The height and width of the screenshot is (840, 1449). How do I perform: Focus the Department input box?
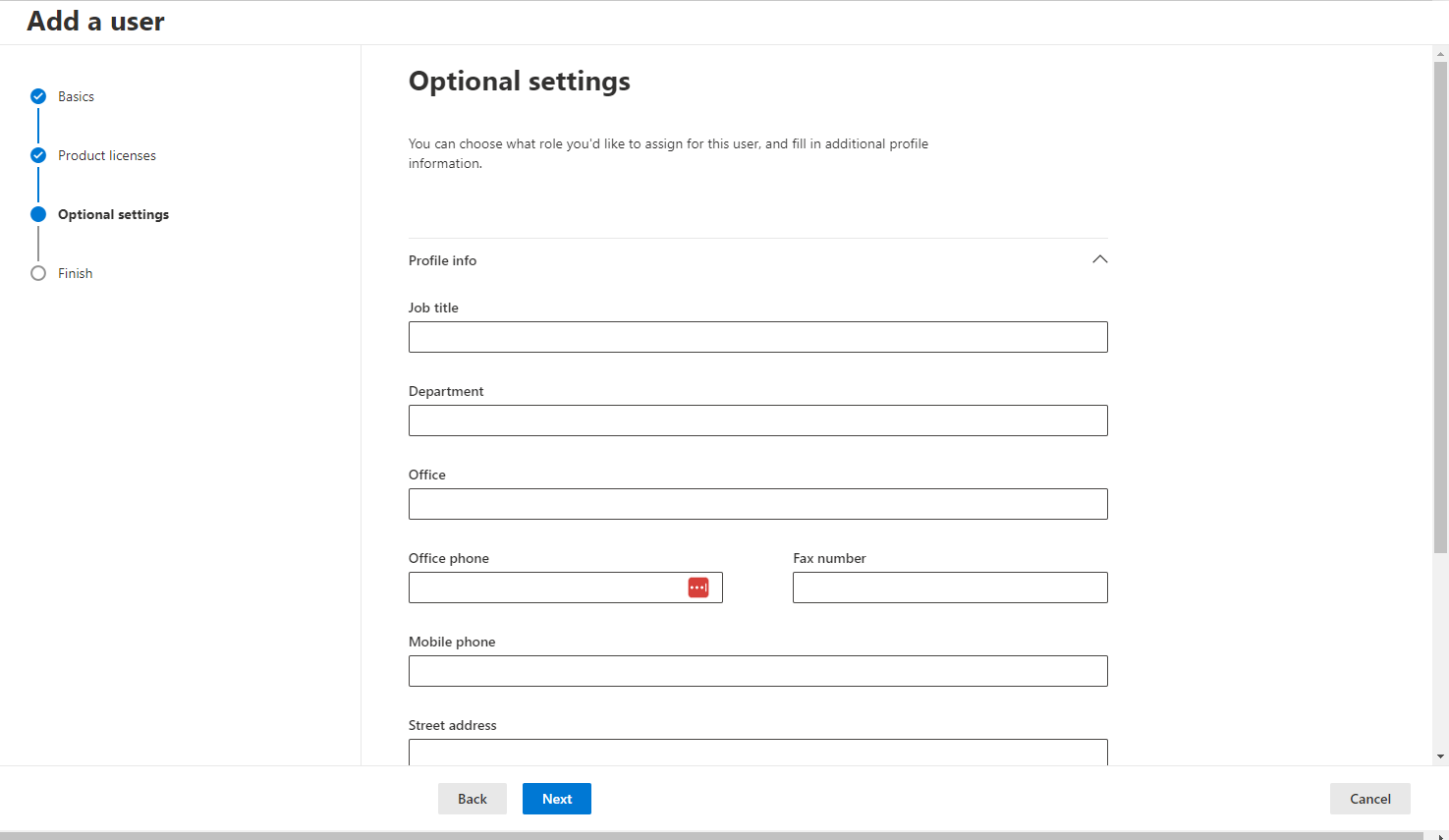point(758,420)
